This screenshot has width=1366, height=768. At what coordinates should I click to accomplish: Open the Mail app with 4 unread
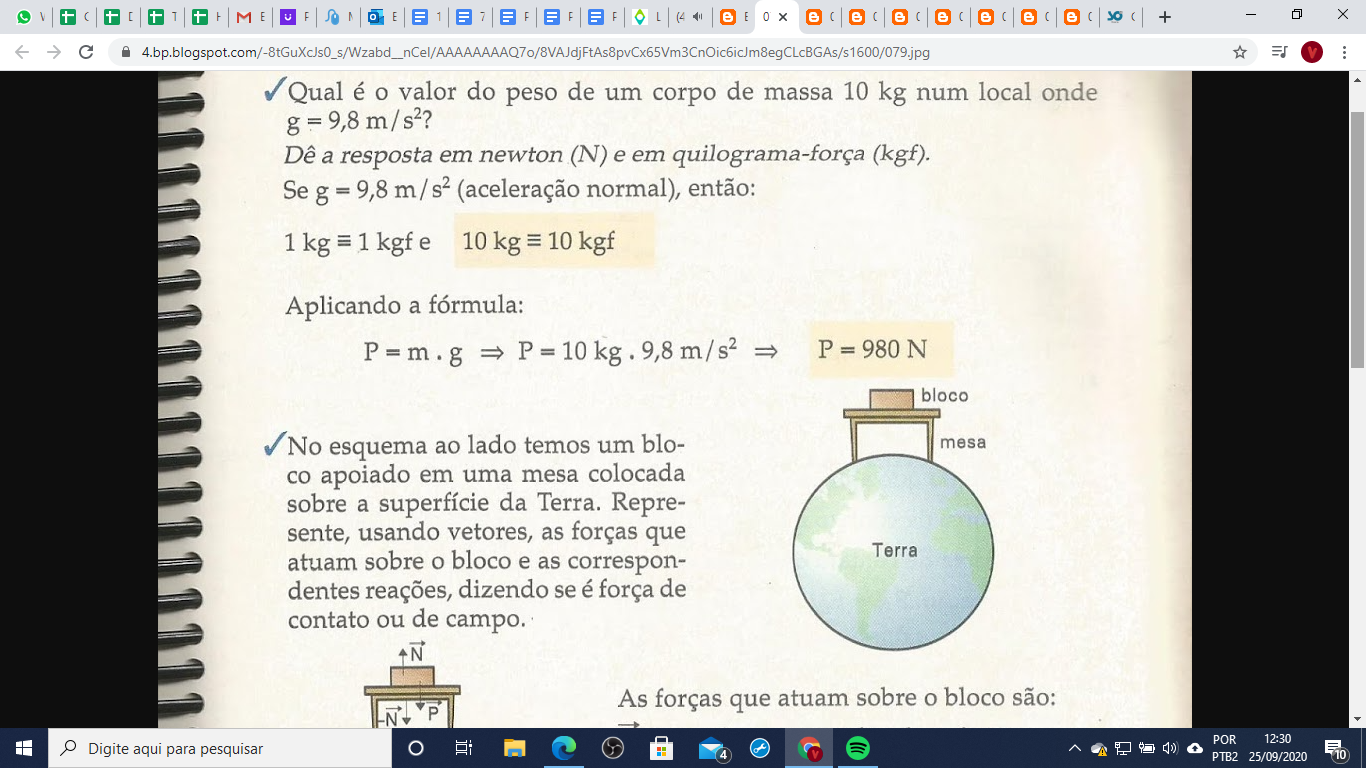pos(712,748)
